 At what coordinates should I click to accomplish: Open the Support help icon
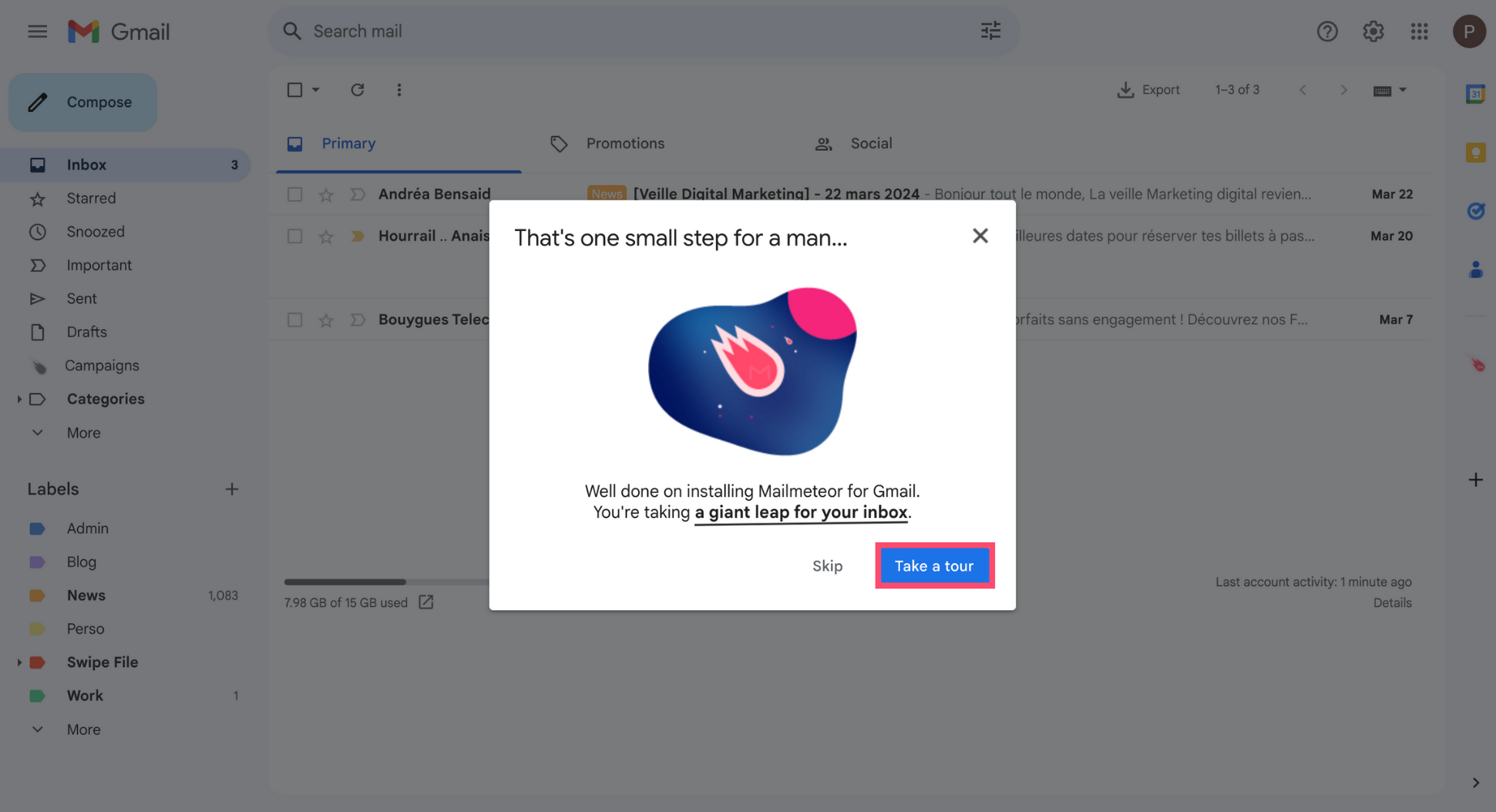[1326, 32]
